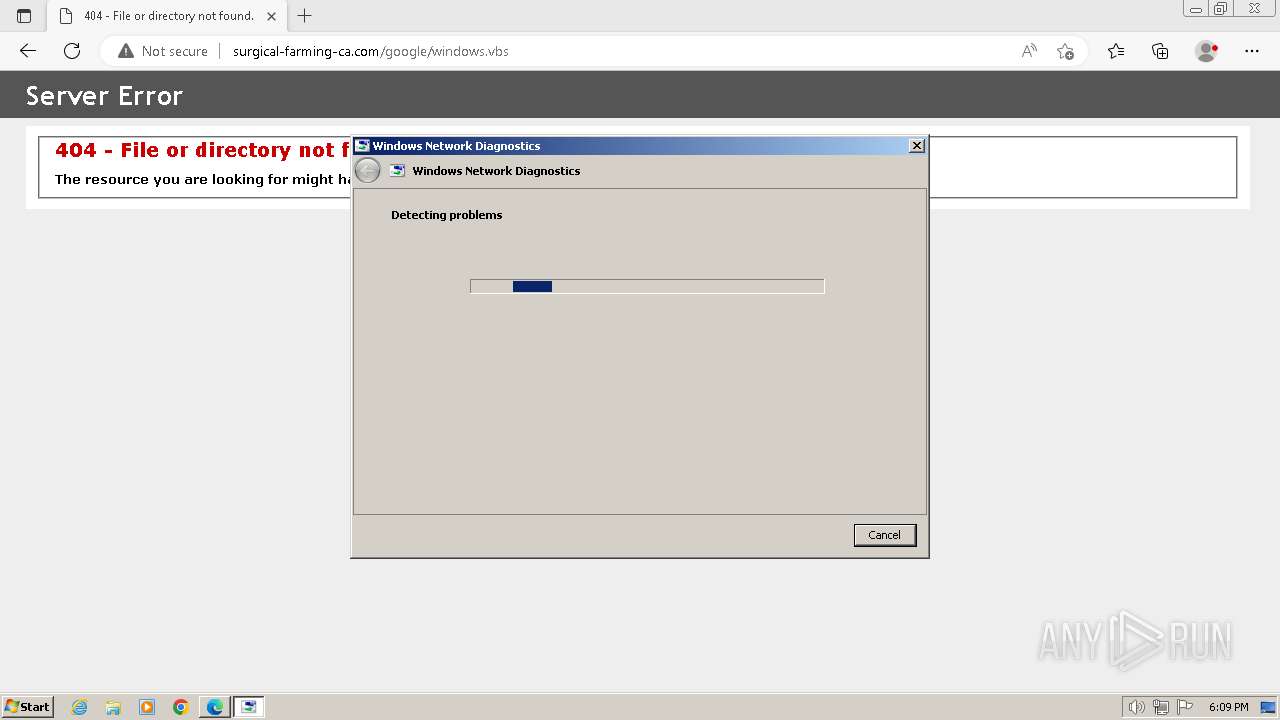Close the Windows Network Diagnostics dialog
Screen dimensions: 1280x720
tap(916, 146)
